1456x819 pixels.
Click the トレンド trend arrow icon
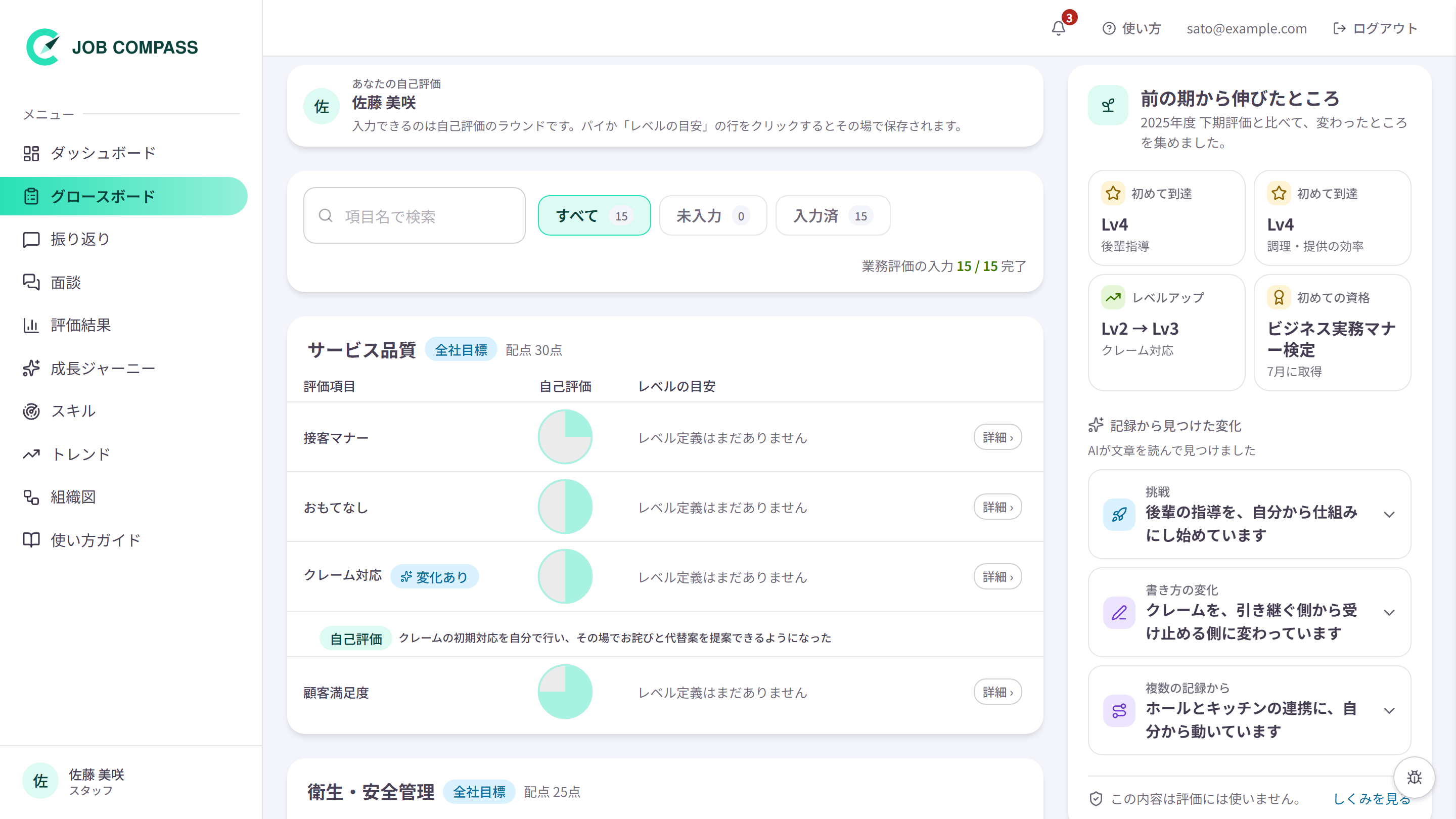(x=31, y=454)
